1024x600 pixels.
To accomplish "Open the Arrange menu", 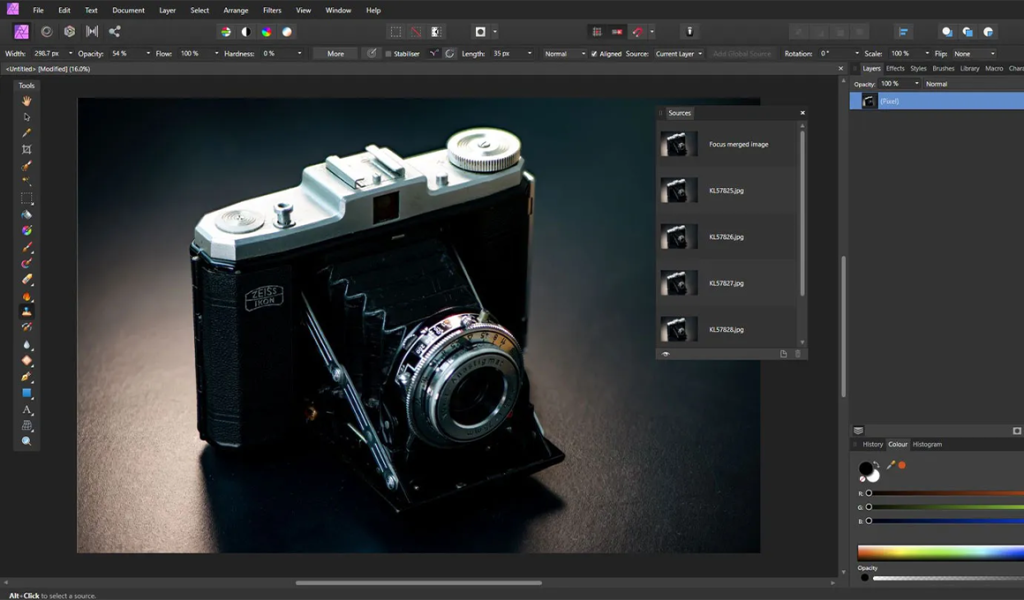I will [x=236, y=10].
